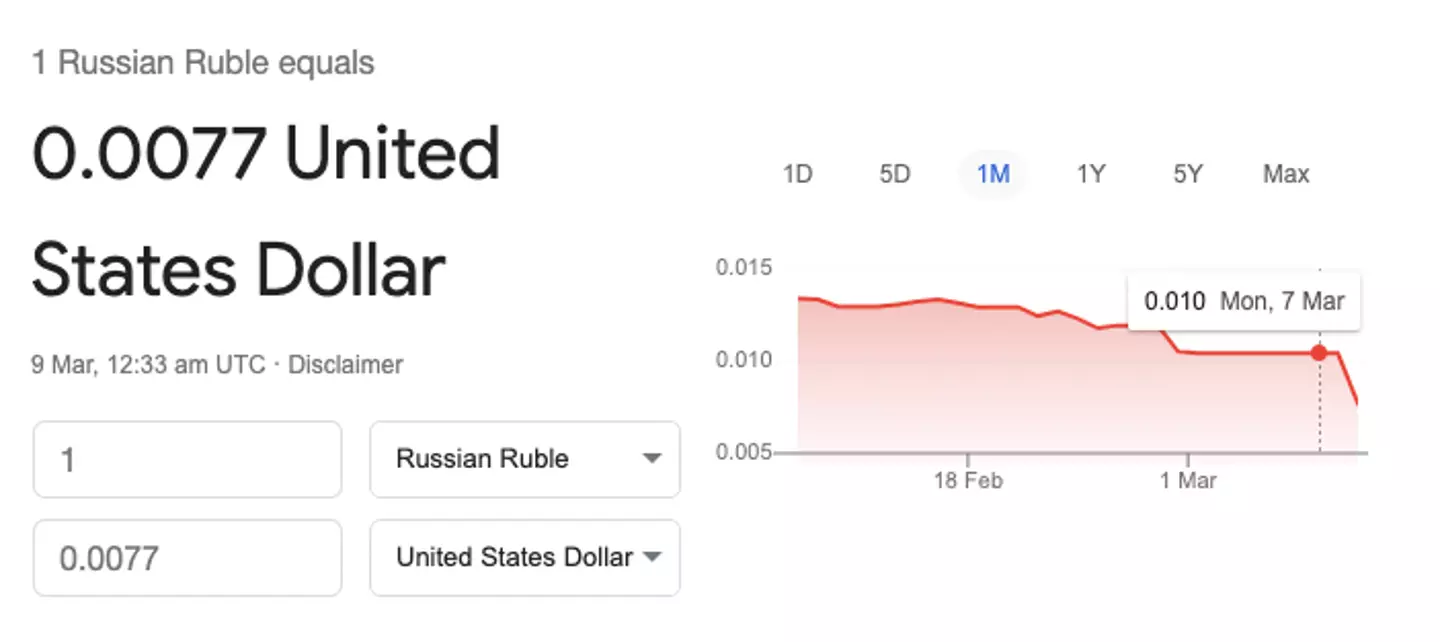Switch chart to the 5Y range
1440x642 pixels.
point(1188,174)
